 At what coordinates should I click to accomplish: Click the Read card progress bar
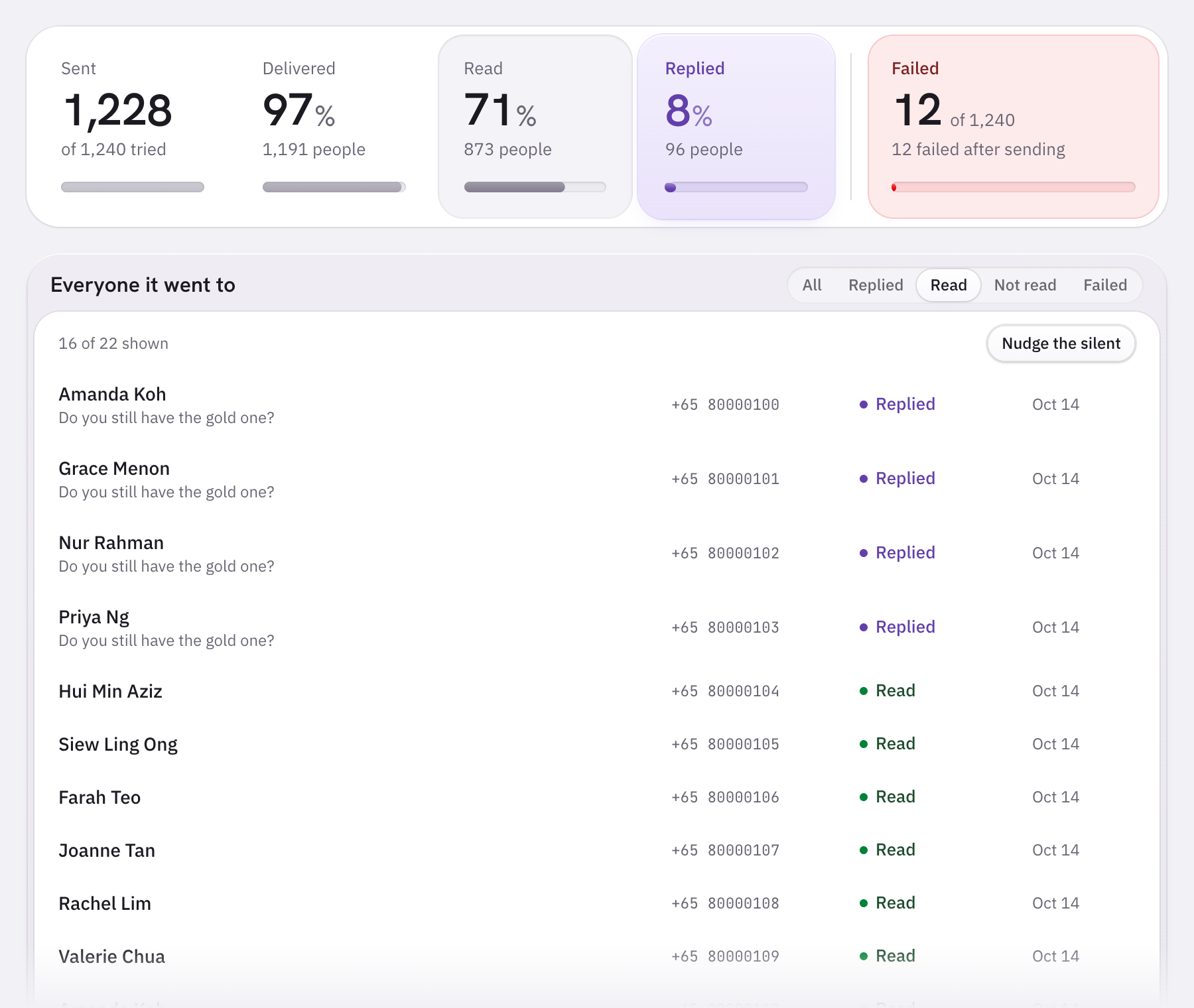(535, 187)
